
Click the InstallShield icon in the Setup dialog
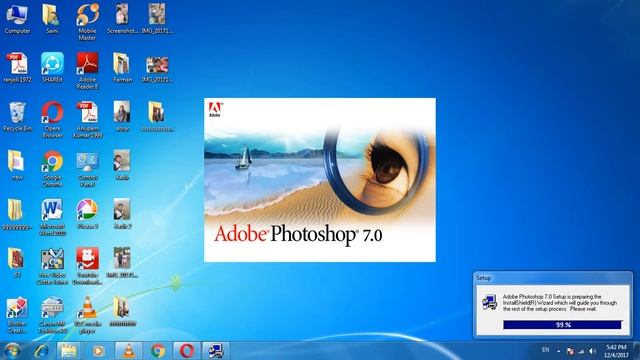pos(489,302)
